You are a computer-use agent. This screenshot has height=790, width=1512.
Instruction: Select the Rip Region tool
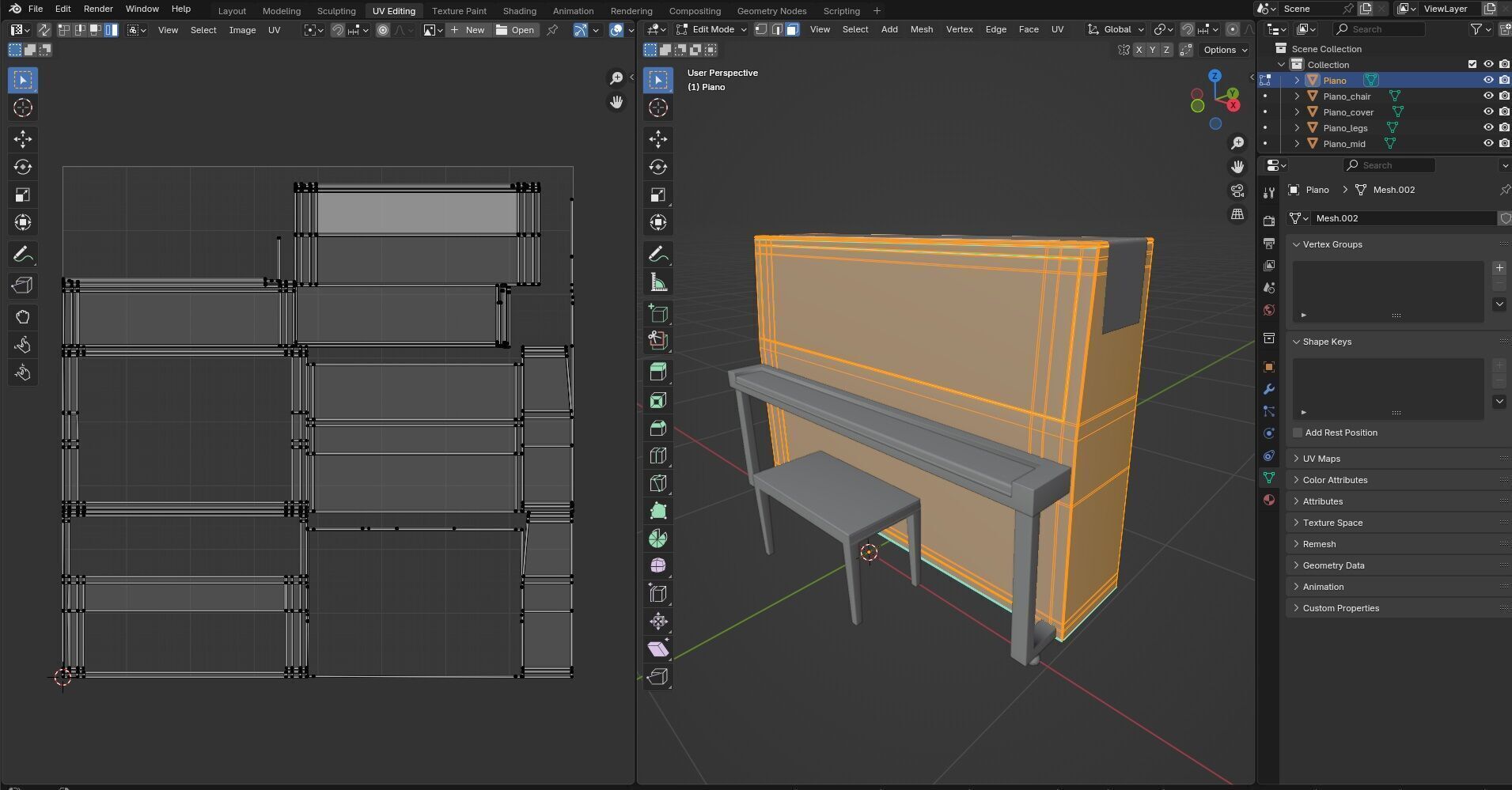[657, 677]
